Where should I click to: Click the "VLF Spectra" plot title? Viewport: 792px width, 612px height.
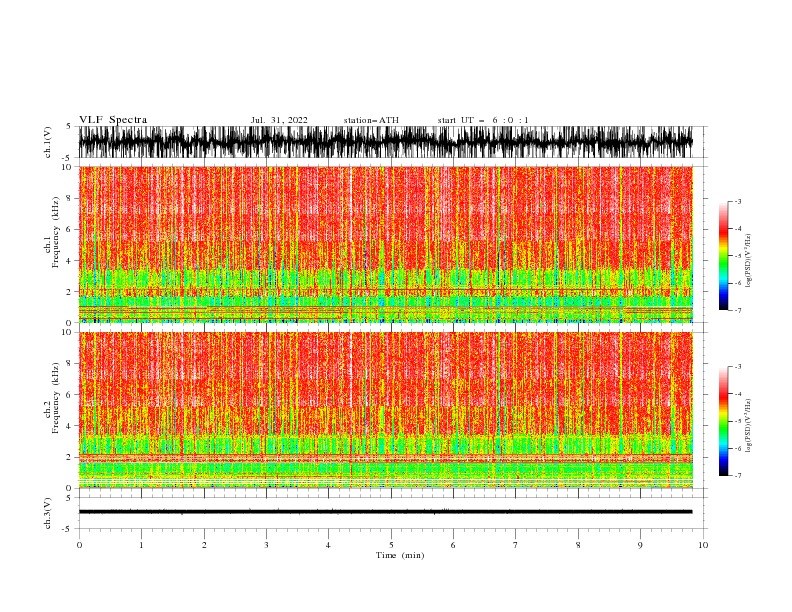tap(113, 120)
